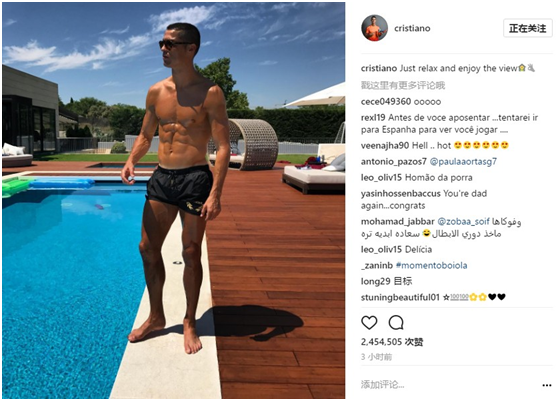Visit commenter rexl19's profile

click(373, 117)
